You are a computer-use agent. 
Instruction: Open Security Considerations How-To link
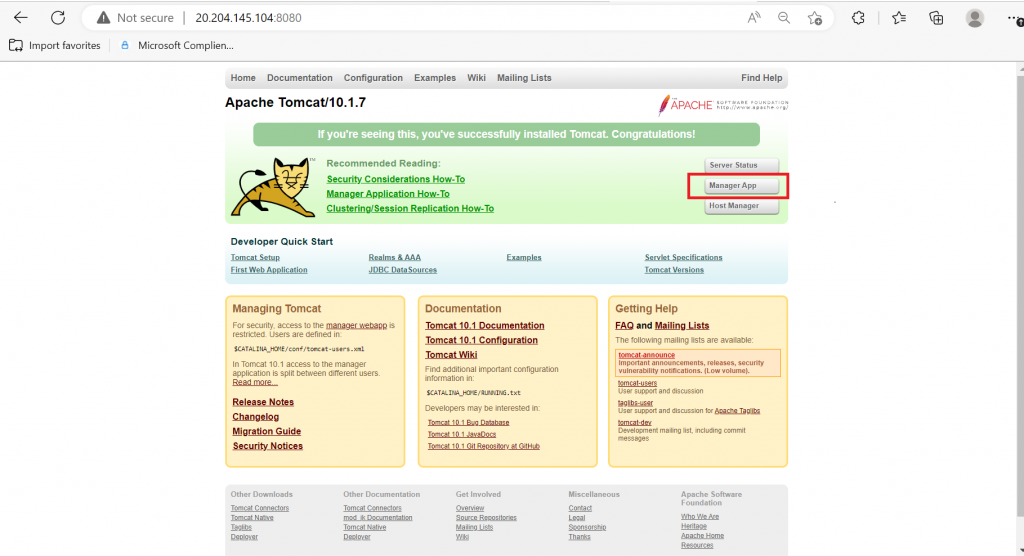coord(396,179)
